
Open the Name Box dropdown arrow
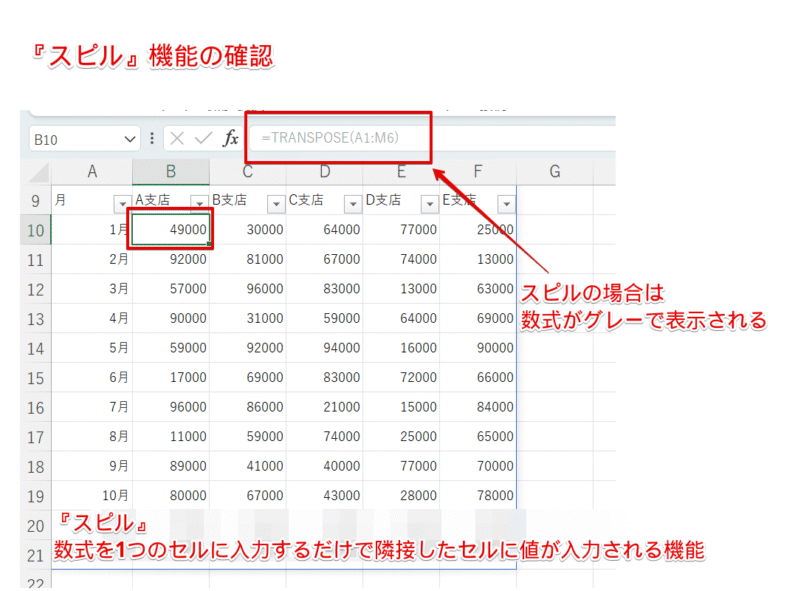[x=129, y=139]
